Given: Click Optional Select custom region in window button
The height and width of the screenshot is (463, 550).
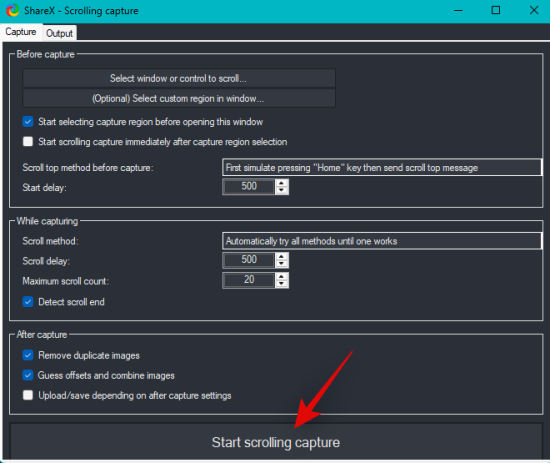Looking at the screenshot, I should coord(179,99).
